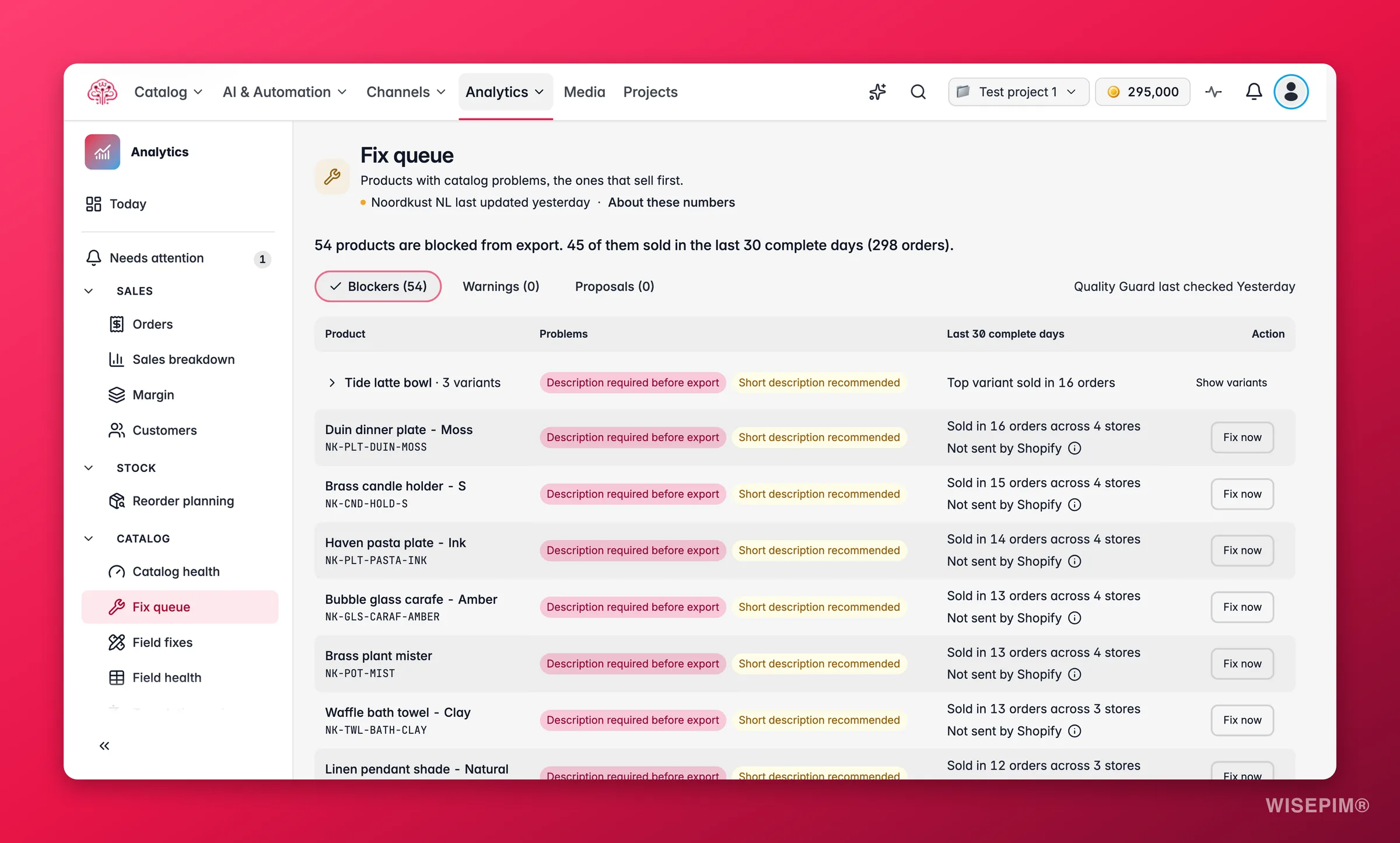Open Today dashboard in sidebar
The width and height of the screenshot is (1400, 843).
(180, 204)
